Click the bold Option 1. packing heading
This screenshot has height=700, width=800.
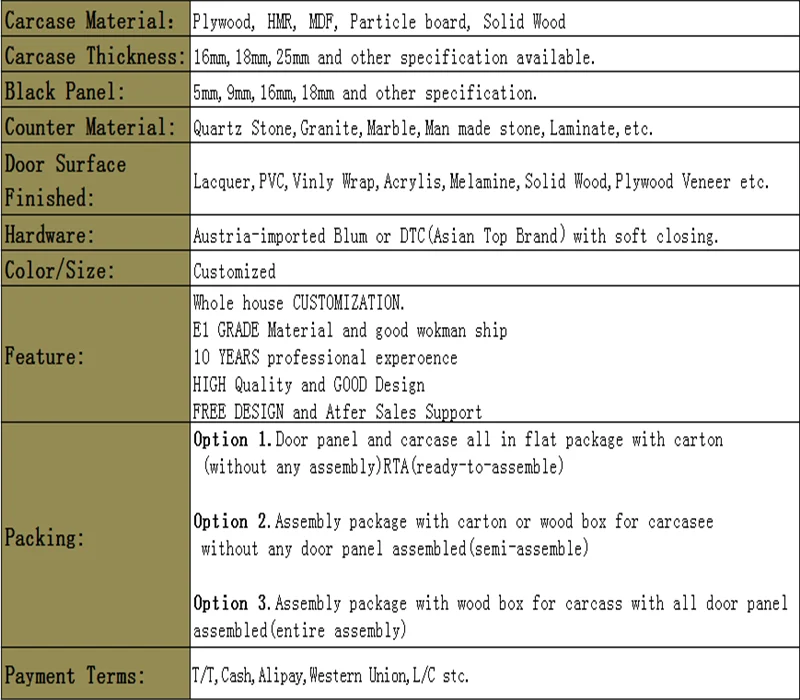pos(232,440)
